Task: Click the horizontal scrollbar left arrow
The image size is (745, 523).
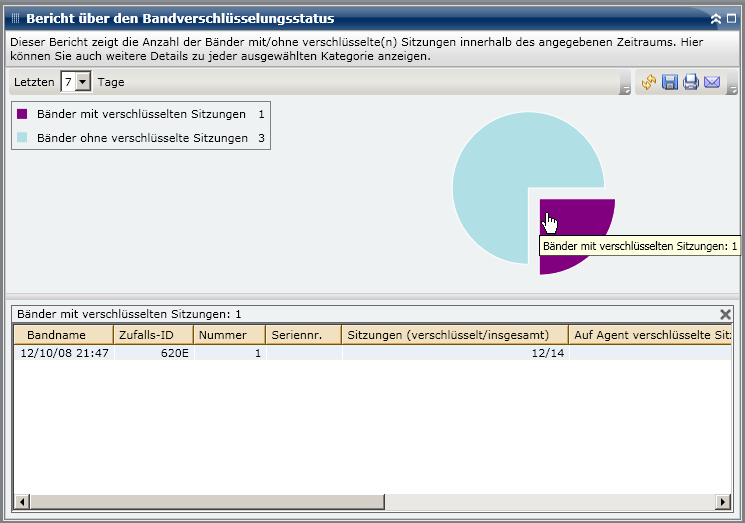Action: (22, 502)
